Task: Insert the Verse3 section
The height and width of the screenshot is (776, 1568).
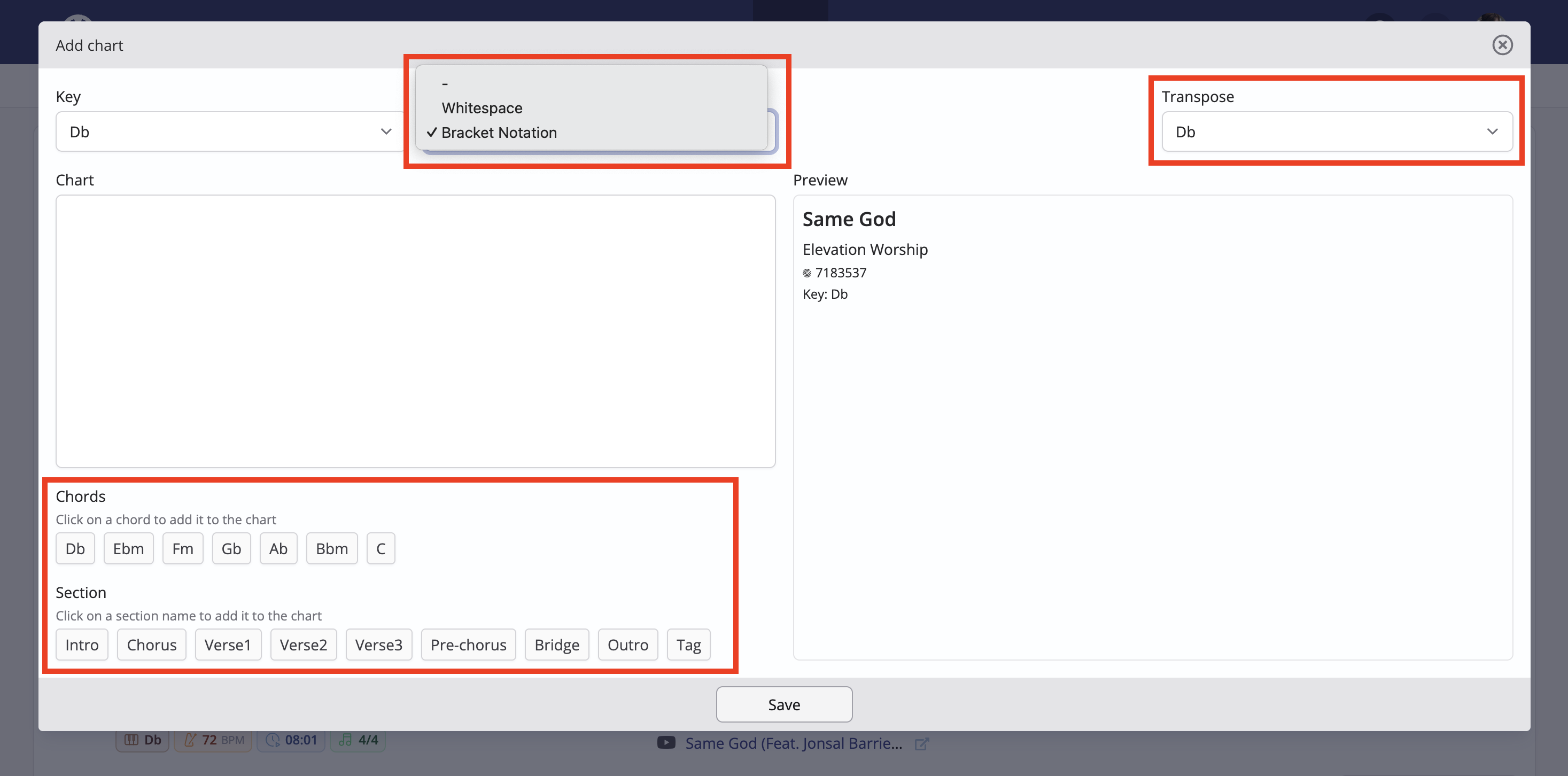Action: (378, 645)
